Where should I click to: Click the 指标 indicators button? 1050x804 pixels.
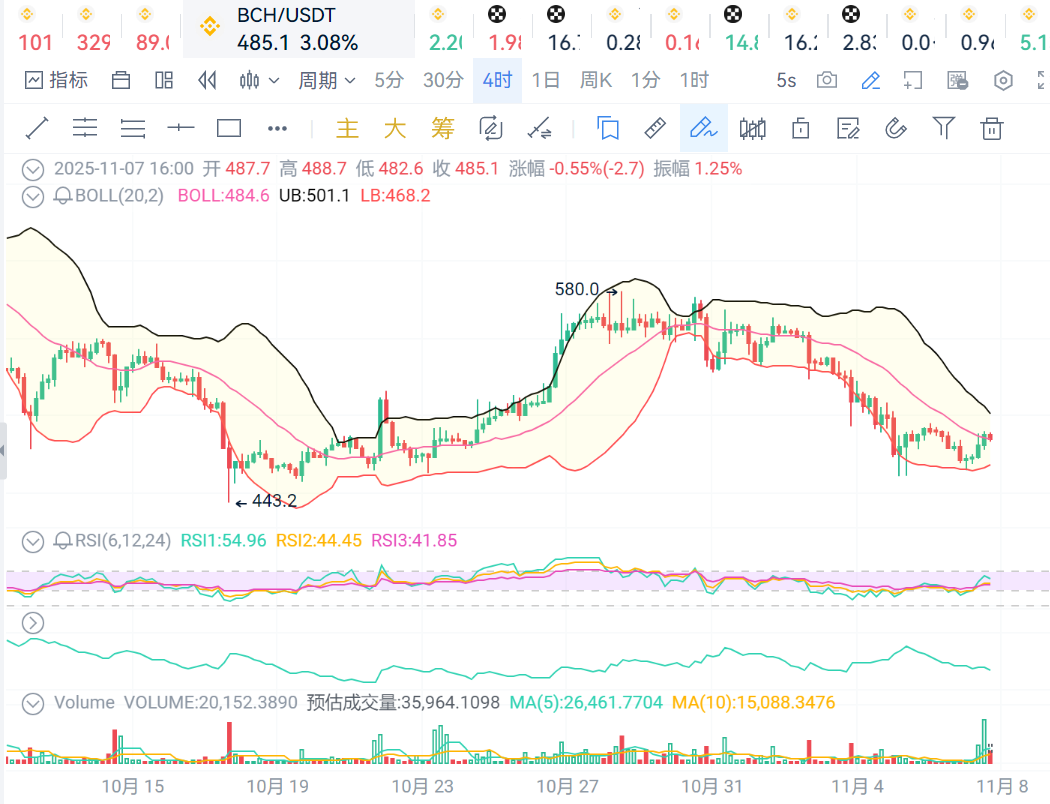[x=57, y=81]
